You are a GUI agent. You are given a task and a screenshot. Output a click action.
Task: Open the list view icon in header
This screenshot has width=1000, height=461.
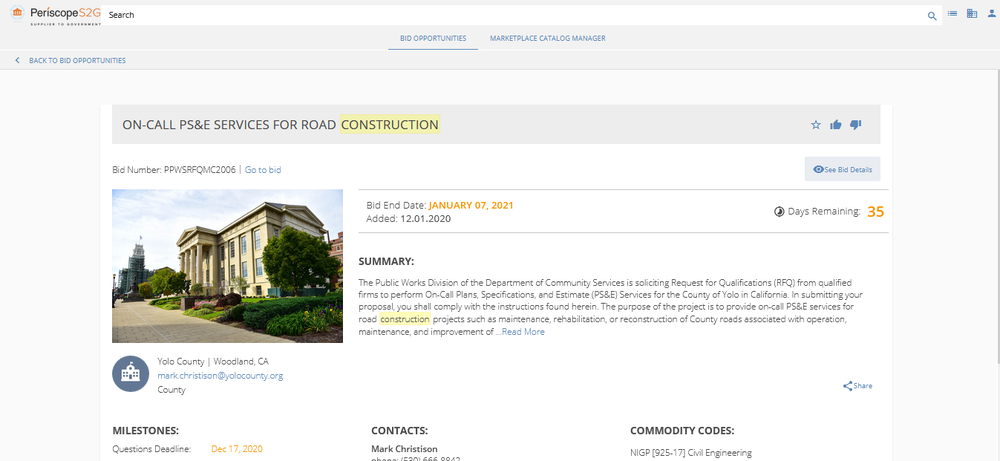pyautogui.click(x=952, y=13)
